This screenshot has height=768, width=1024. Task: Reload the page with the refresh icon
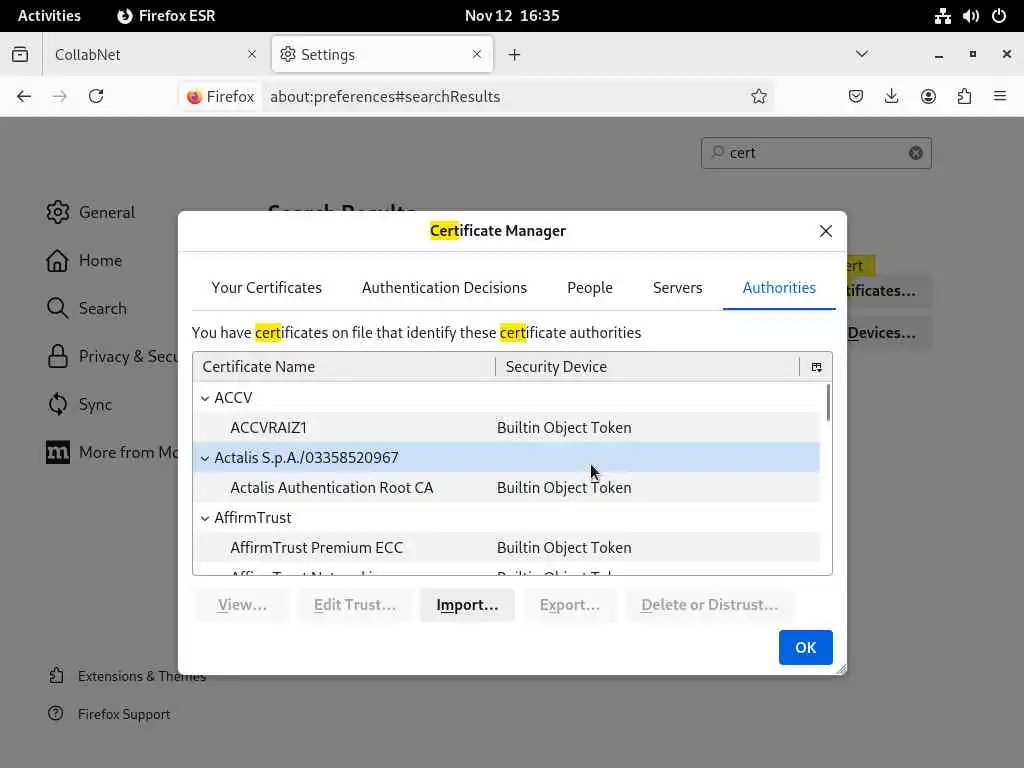pyautogui.click(x=96, y=97)
